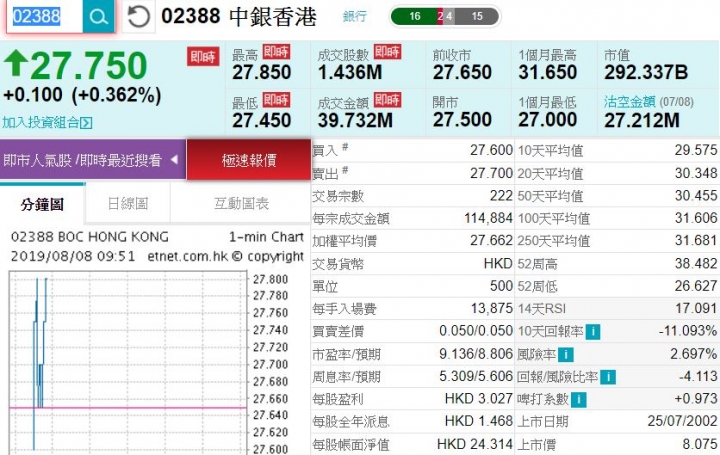Click the 20天平均值 value 30.348

point(696,173)
